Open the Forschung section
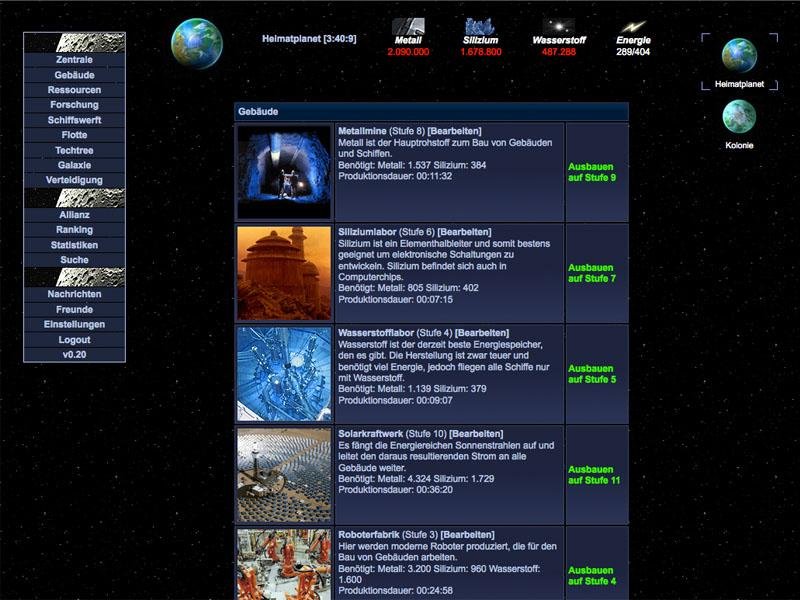Image resolution: width=800 pixels, height=600 pixels. pos(72,104)
